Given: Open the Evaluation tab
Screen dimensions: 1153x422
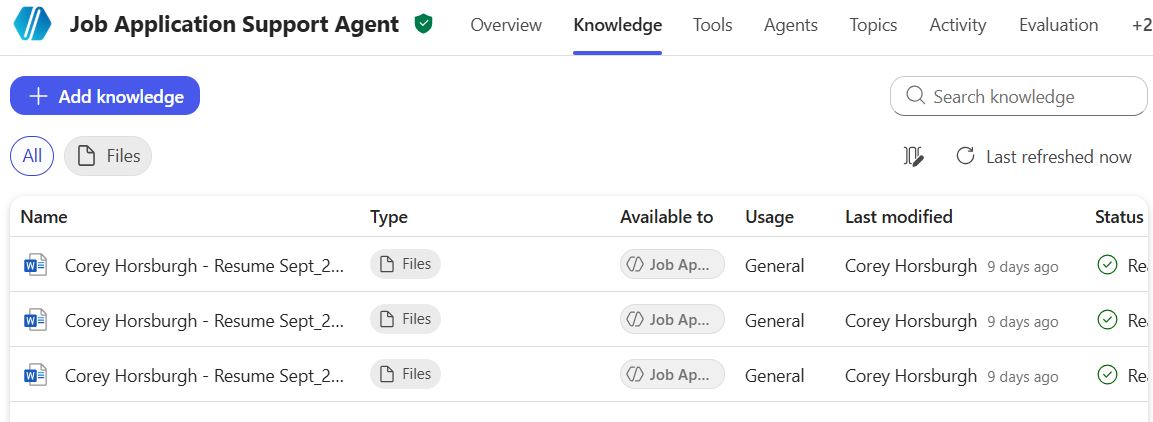Looking at the screenshot, I should pos(1058,25).
